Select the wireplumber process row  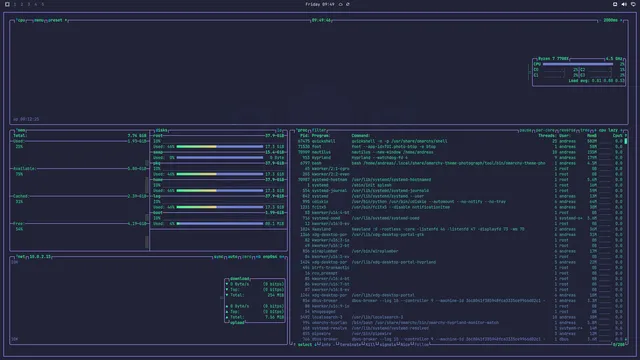pyautogui.click(x=459, y=251)
